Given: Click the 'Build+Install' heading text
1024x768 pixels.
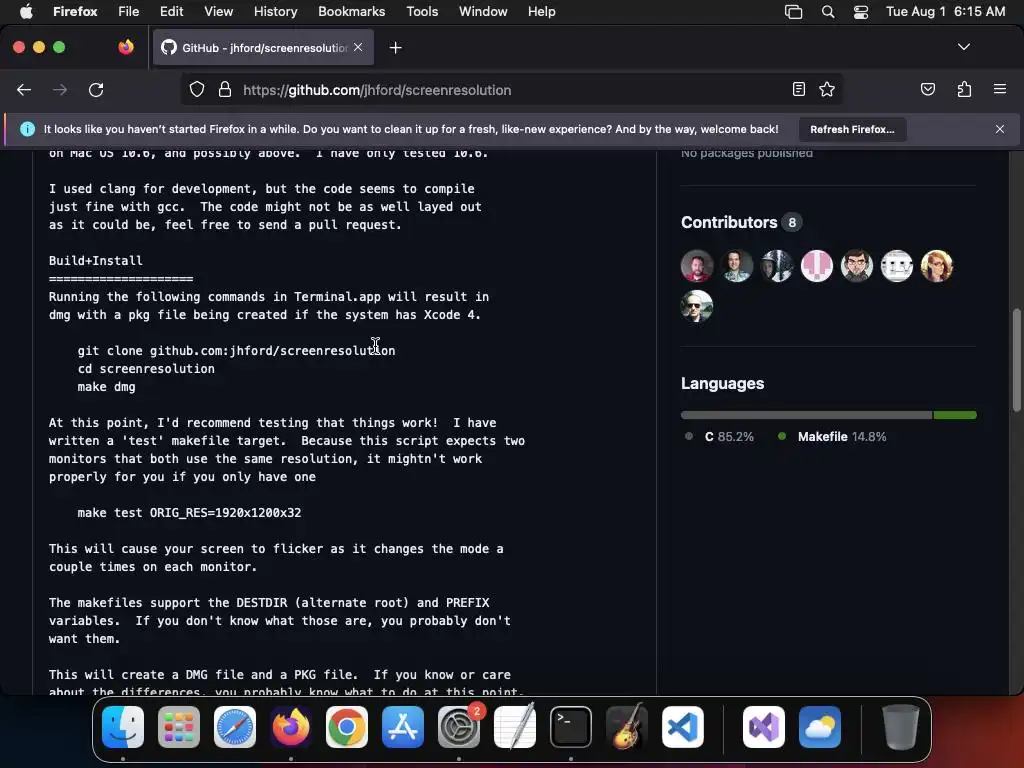Looking at the screenshot, I should (95, 261).
